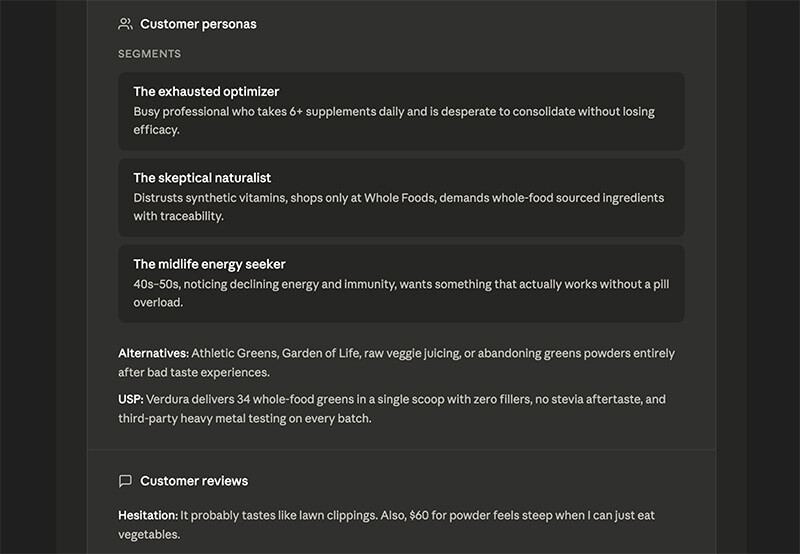This screenshot has height=554, width=800.
Task: Click the bold USP label
Action: coord(130,399)
